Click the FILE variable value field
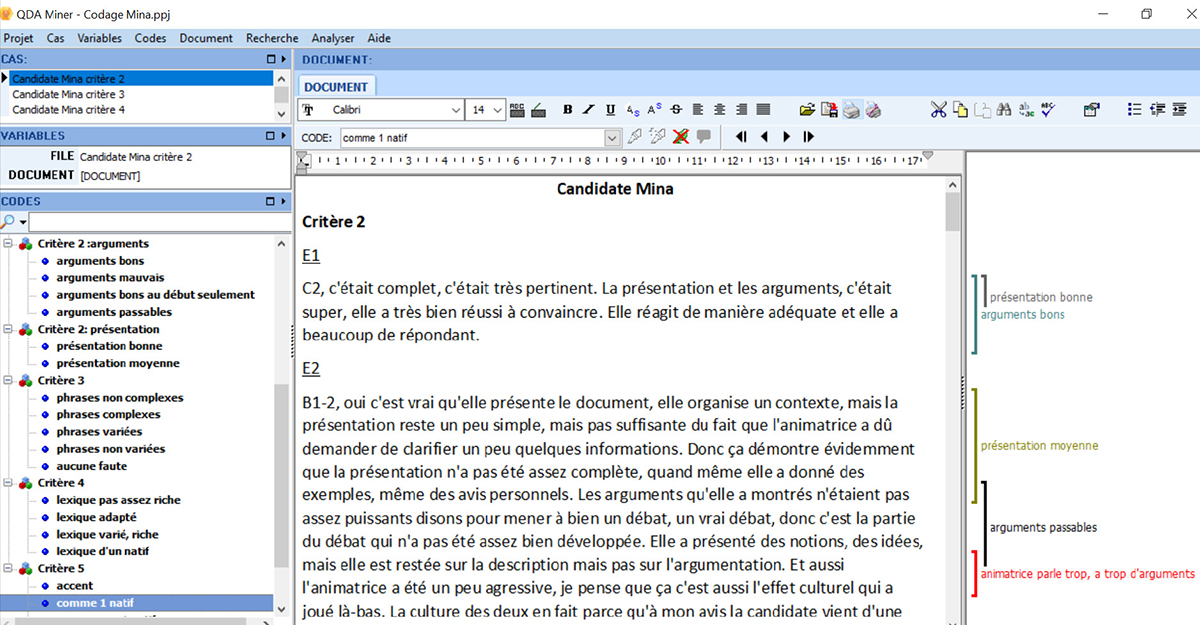 pos(183,157)
